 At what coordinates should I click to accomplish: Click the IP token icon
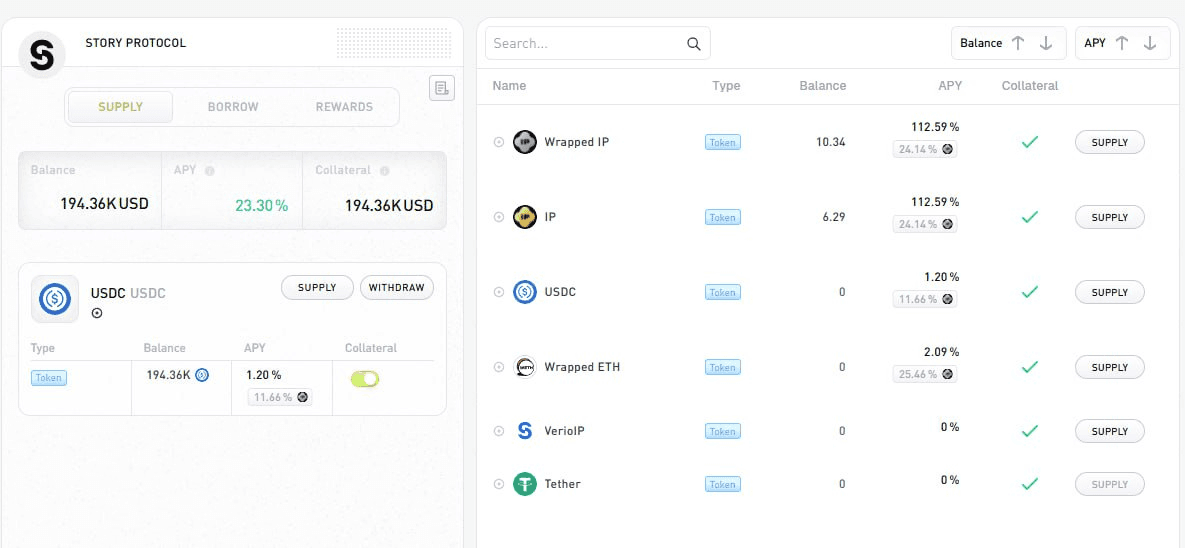click(524, 217)
